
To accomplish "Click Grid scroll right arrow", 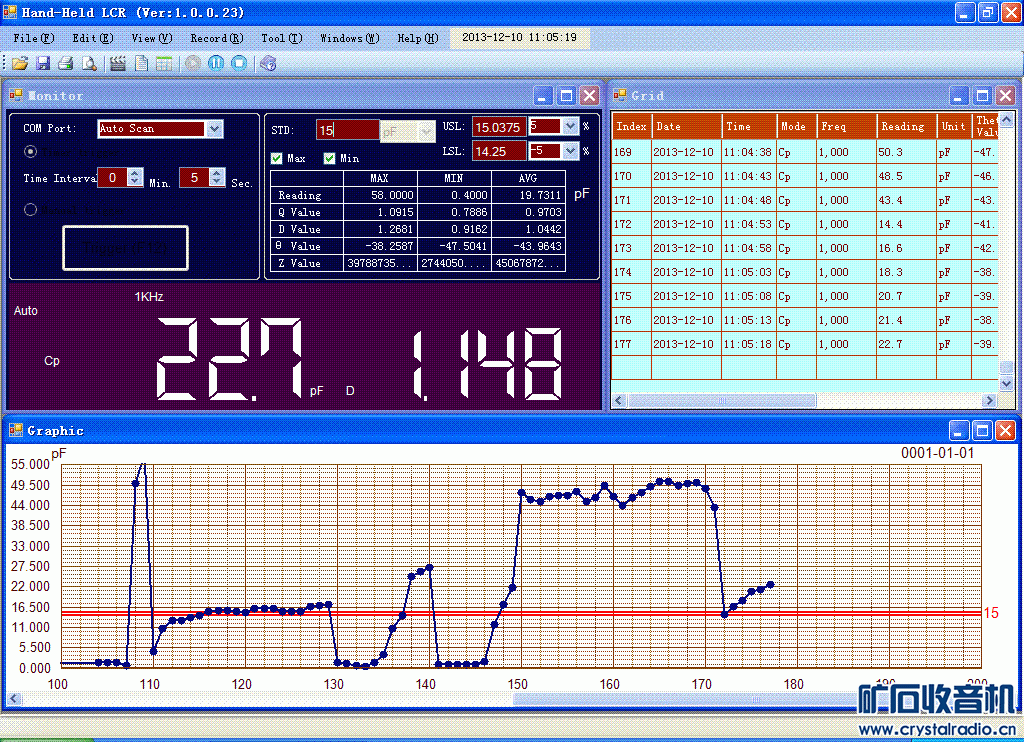I will [989, 400].
